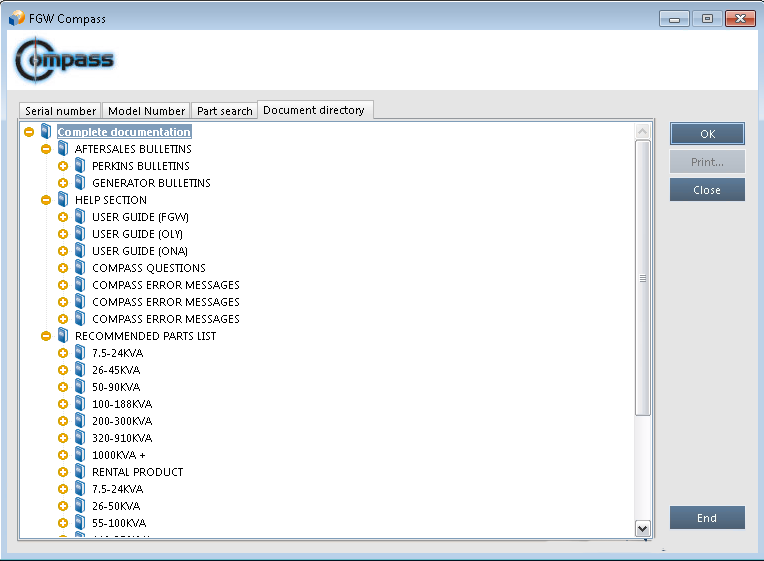Image resolution: width=764 pixels, height=561 pixels.
Task: Click the book icon beside COMPASS QUESTIONS
Action: 80,268
